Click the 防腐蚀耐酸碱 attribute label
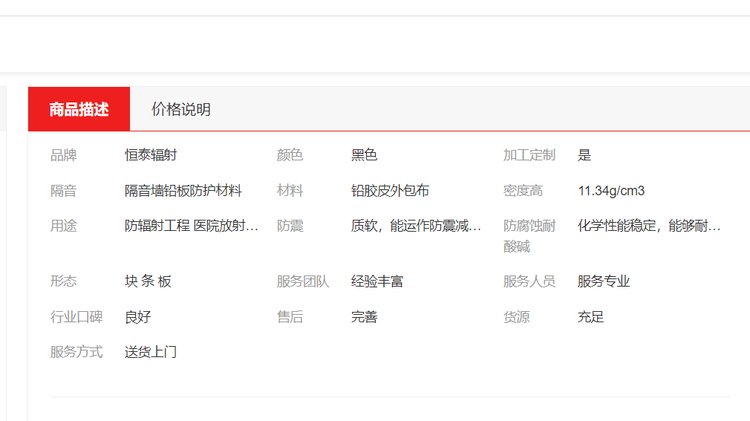 pyautogui.click(x=529, y=236)
